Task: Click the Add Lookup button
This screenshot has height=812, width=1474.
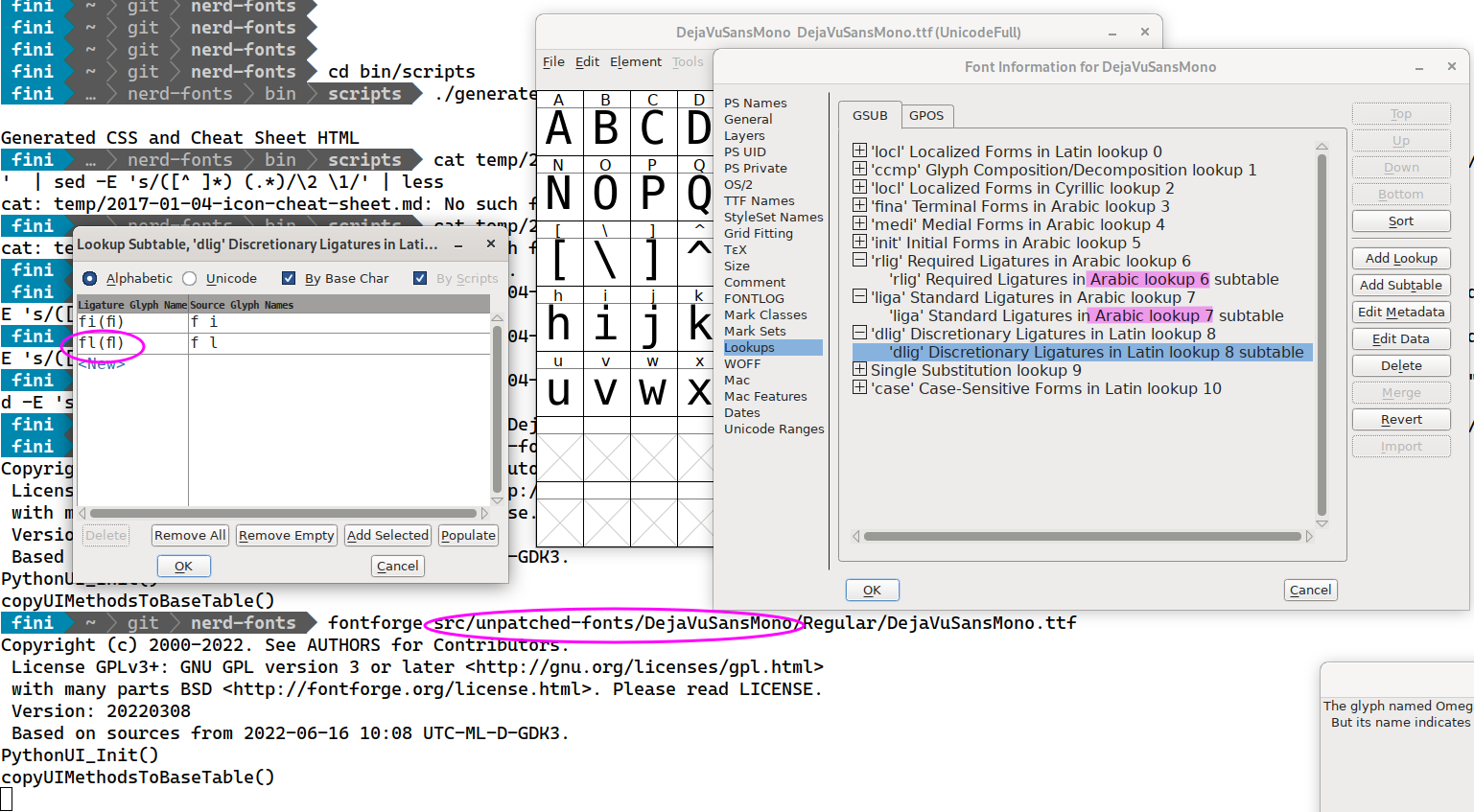Action: tap(1400, 258)
